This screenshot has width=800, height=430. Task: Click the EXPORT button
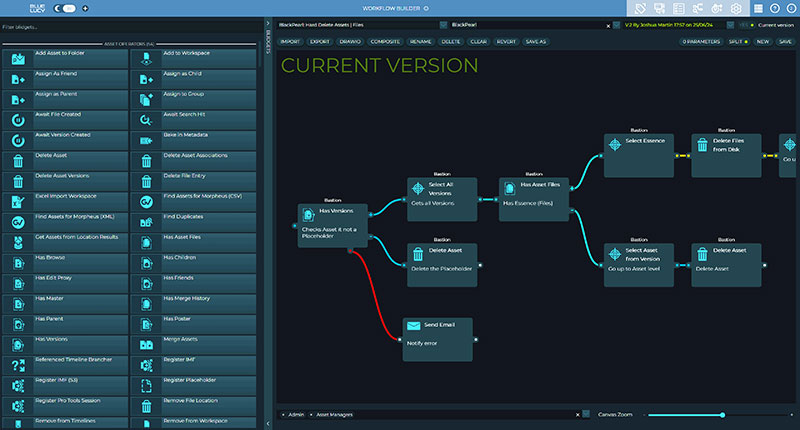point(320,42)
